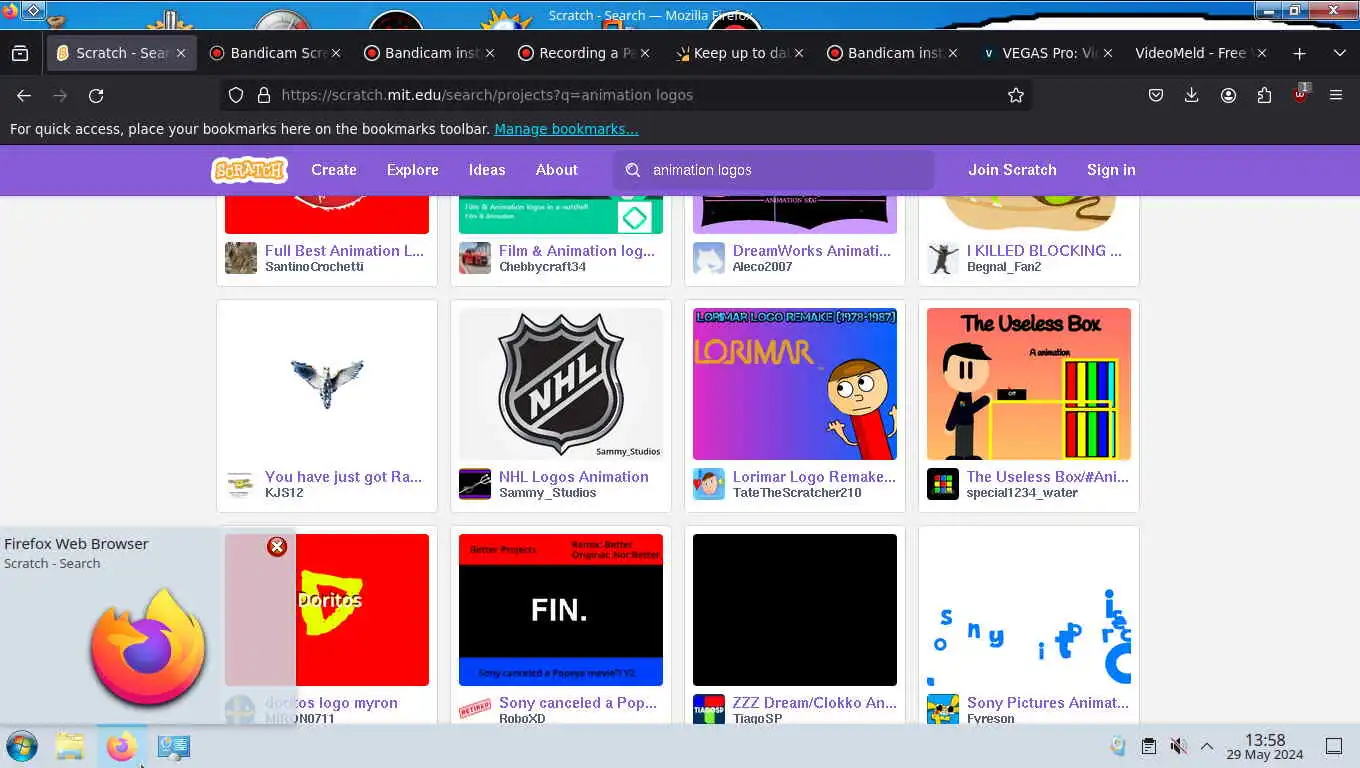Click the muted volume tray icon
This screenshot has width=1360, height=768.
[x=1179, y=746]
